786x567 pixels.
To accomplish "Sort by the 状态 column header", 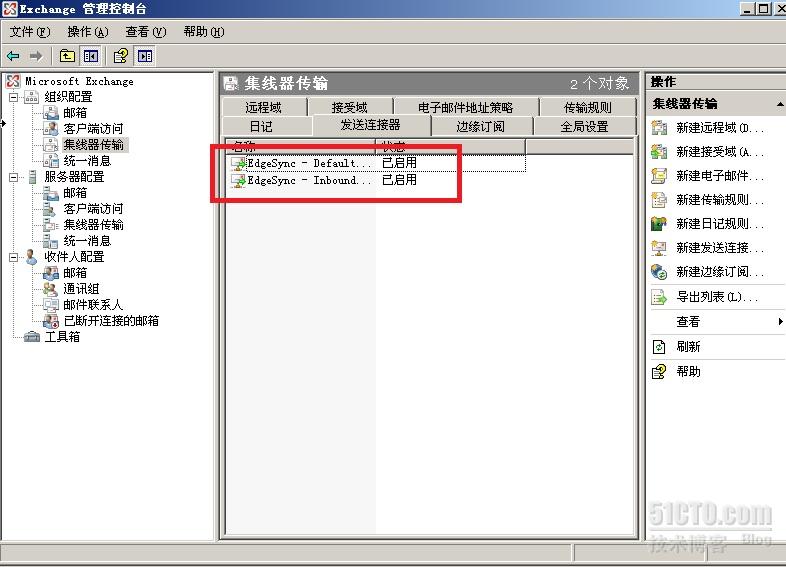I will point(451,146).
